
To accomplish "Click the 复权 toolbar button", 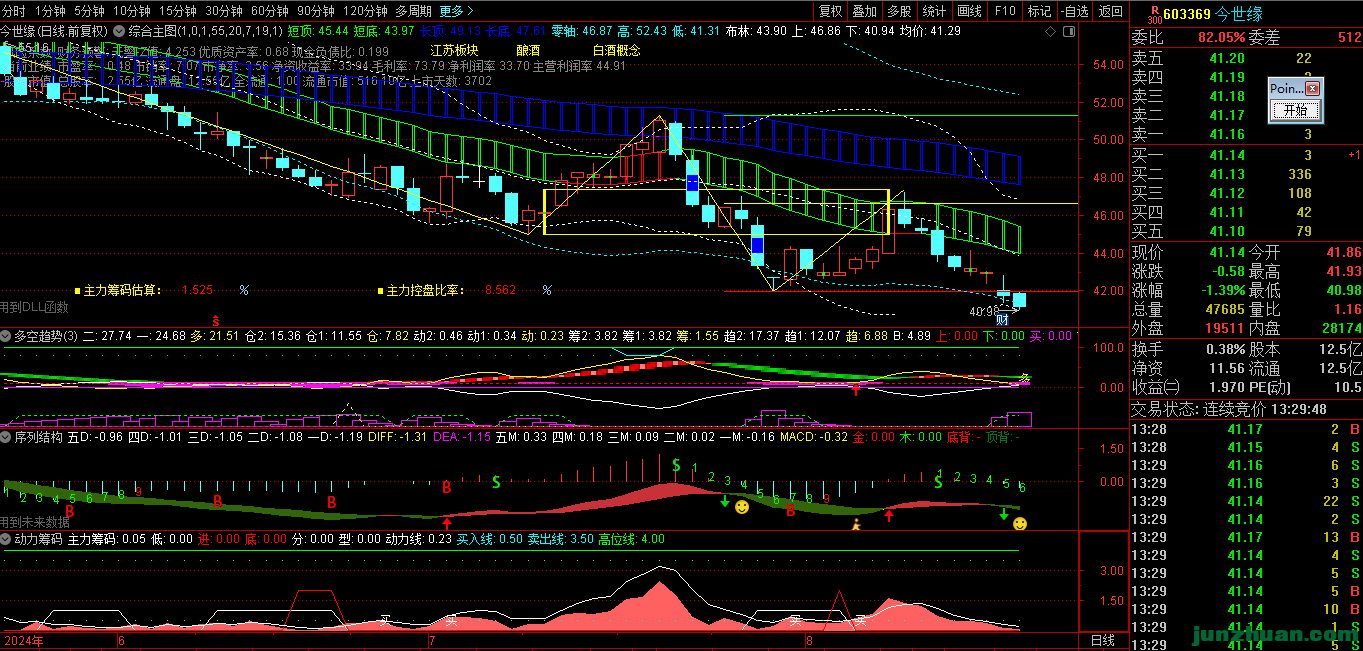I will (830, 11).
